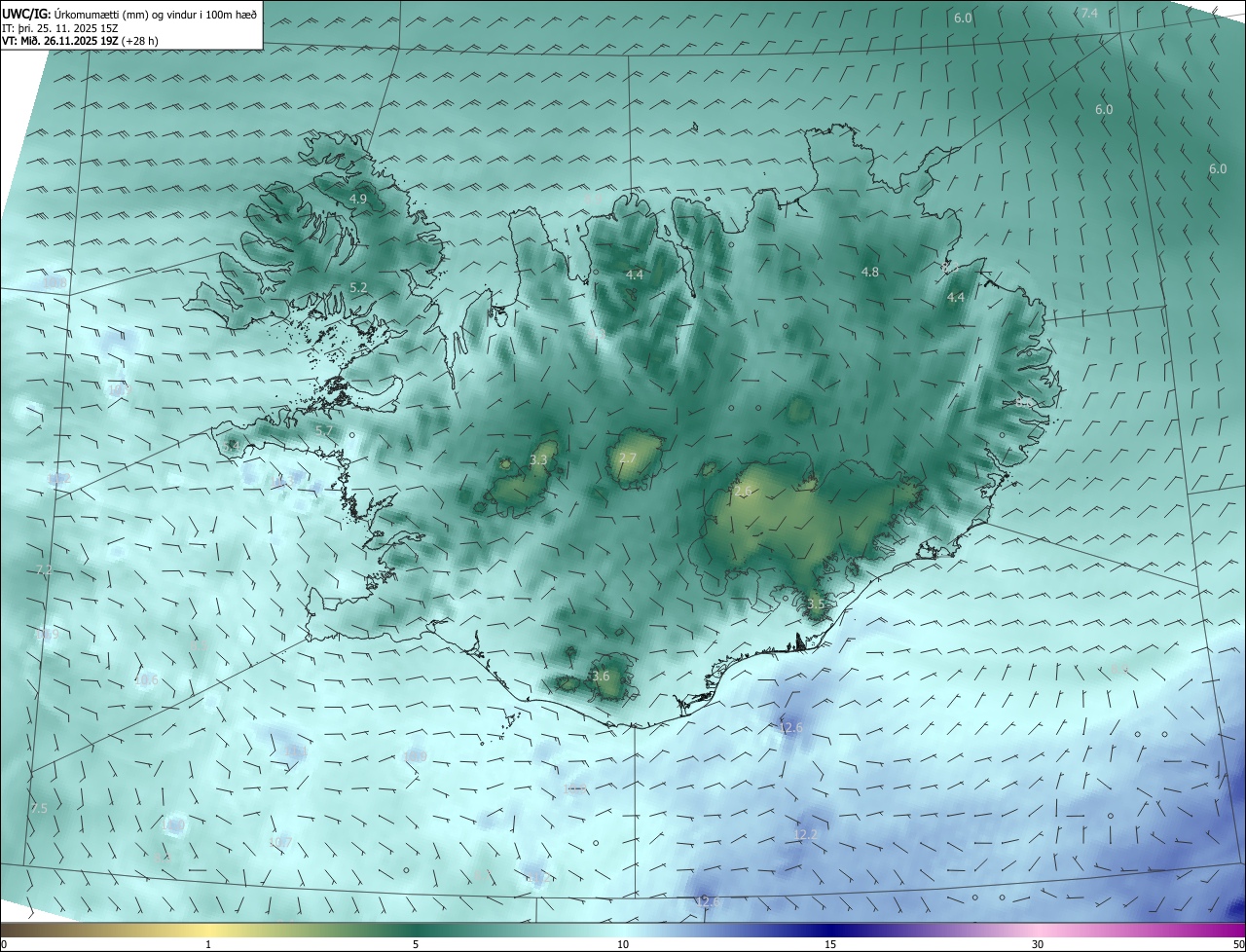Click the 3.5 value label
The image size is (1246, 952).
[x=816, y=604]
